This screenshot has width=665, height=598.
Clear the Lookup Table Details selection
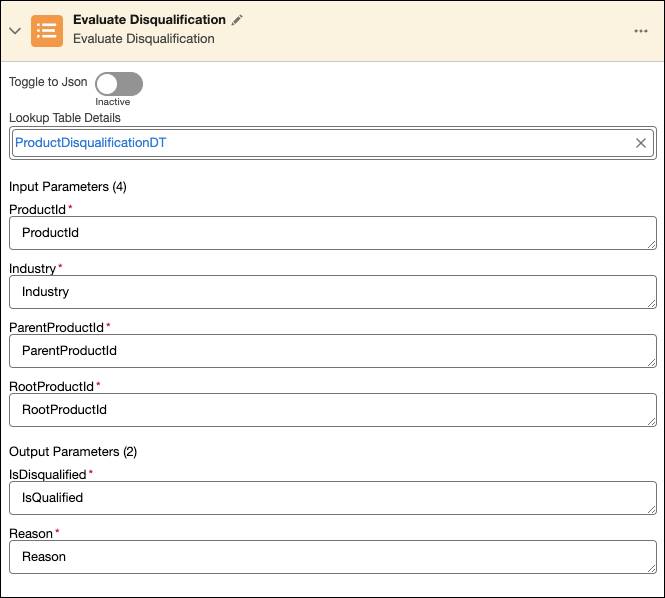[x=640, y=143]
